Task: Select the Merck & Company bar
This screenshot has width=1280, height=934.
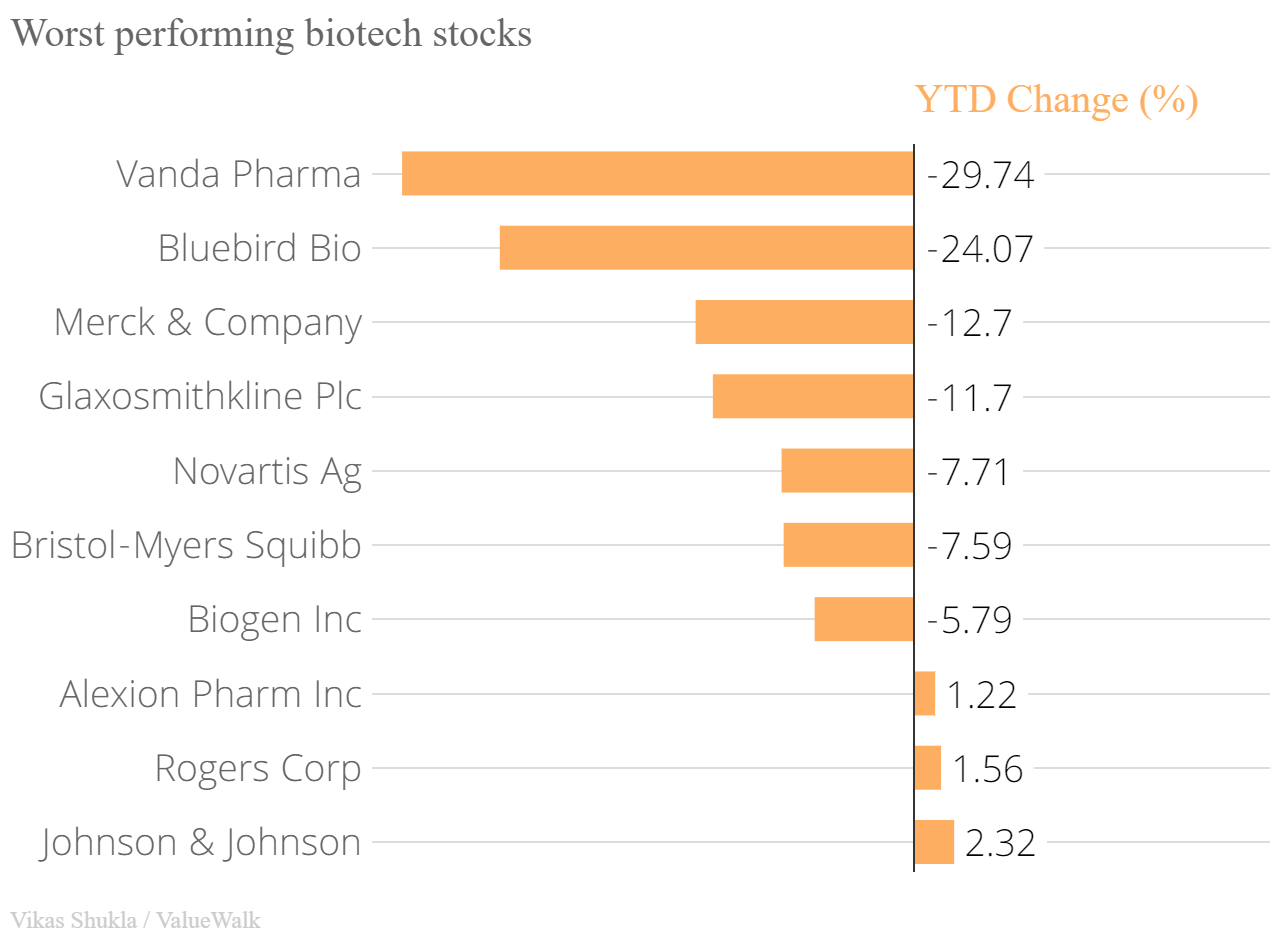Action: pyautogui.click(x=804, y=322)
